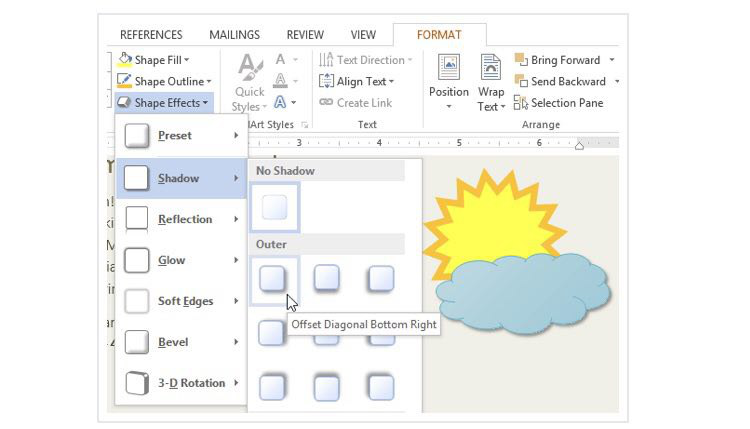The width and height of the screenshot is (750, 429).
Task: Open the Align Text dropdown
Action: [391, 82]
